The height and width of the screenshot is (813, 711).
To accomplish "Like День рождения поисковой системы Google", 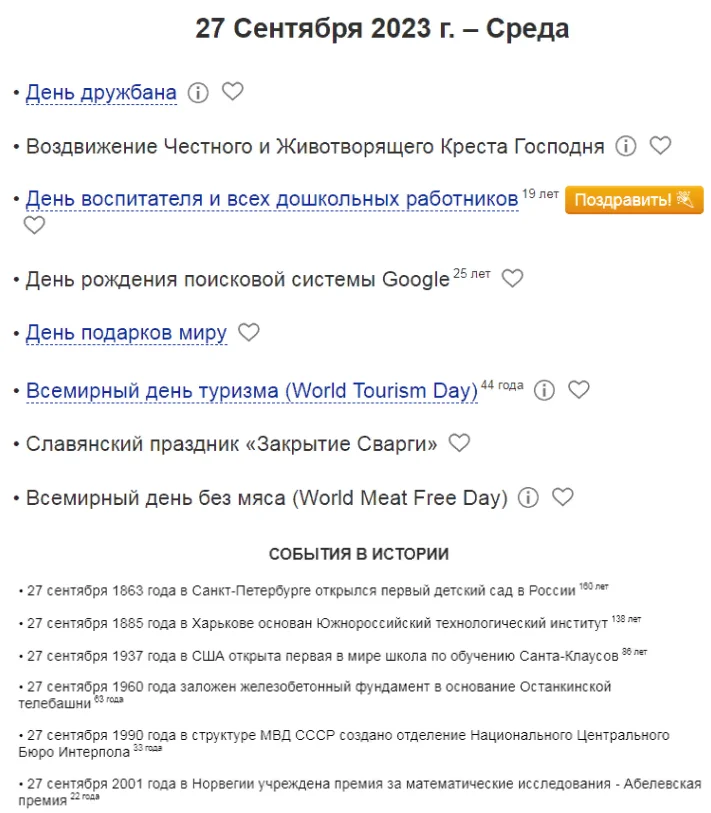I will coord(512,279).
